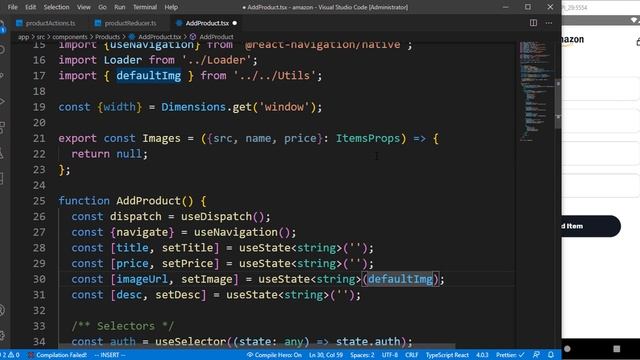Open the Selection menu
Screen dimensions: 640x360
(56, 7)
